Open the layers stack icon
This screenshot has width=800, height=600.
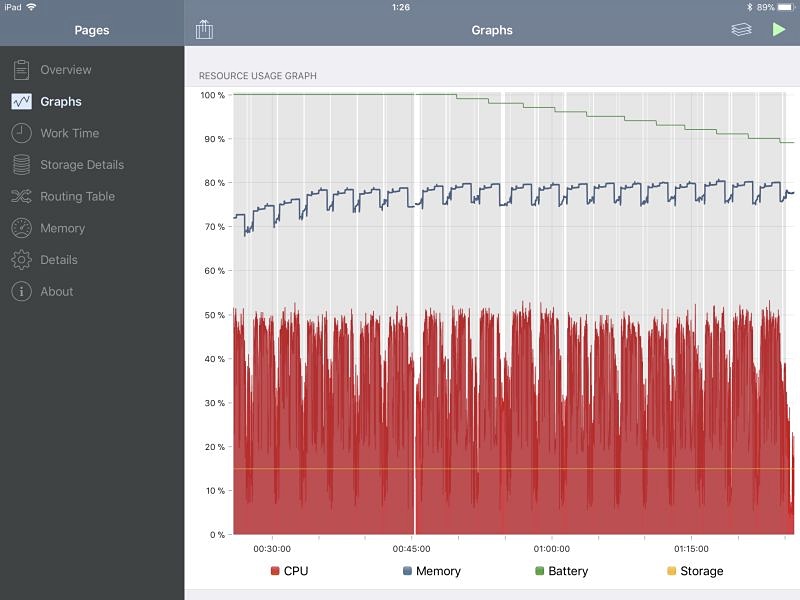741,30
